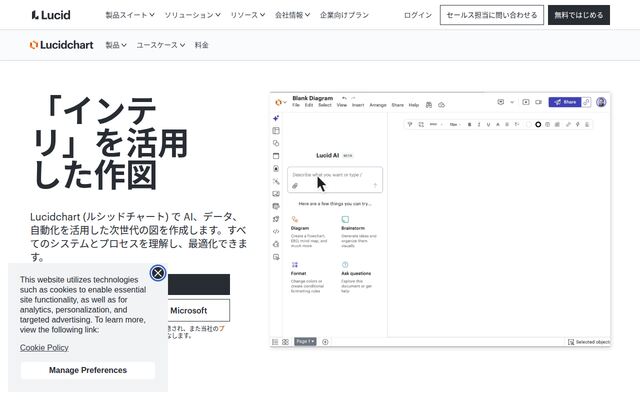
Task: Open the Lucid AI sparkle panel icon
Action: pyautogui.click(x=276, y=118)
